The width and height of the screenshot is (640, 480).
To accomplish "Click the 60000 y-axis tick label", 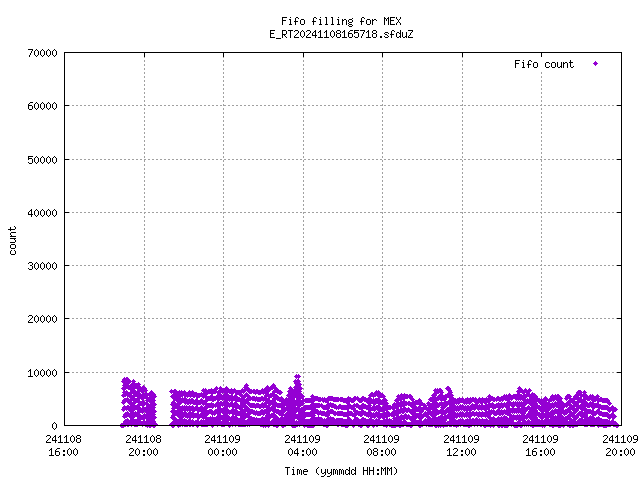I will pyautogui.click(x=42, y=107).
